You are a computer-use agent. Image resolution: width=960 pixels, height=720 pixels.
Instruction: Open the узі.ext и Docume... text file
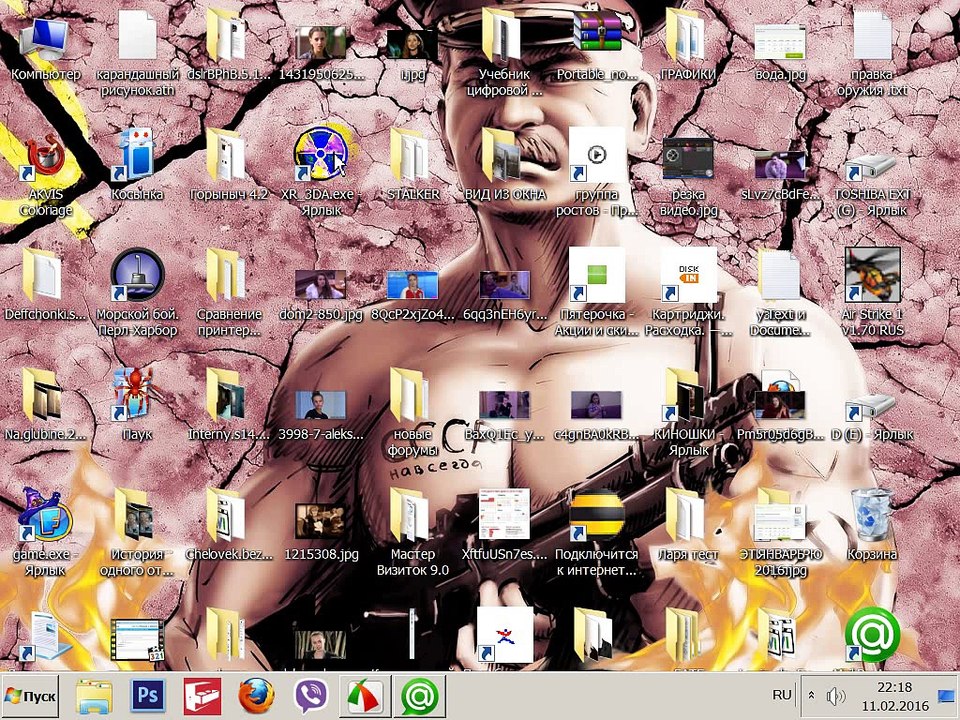[x=780, y=276]
